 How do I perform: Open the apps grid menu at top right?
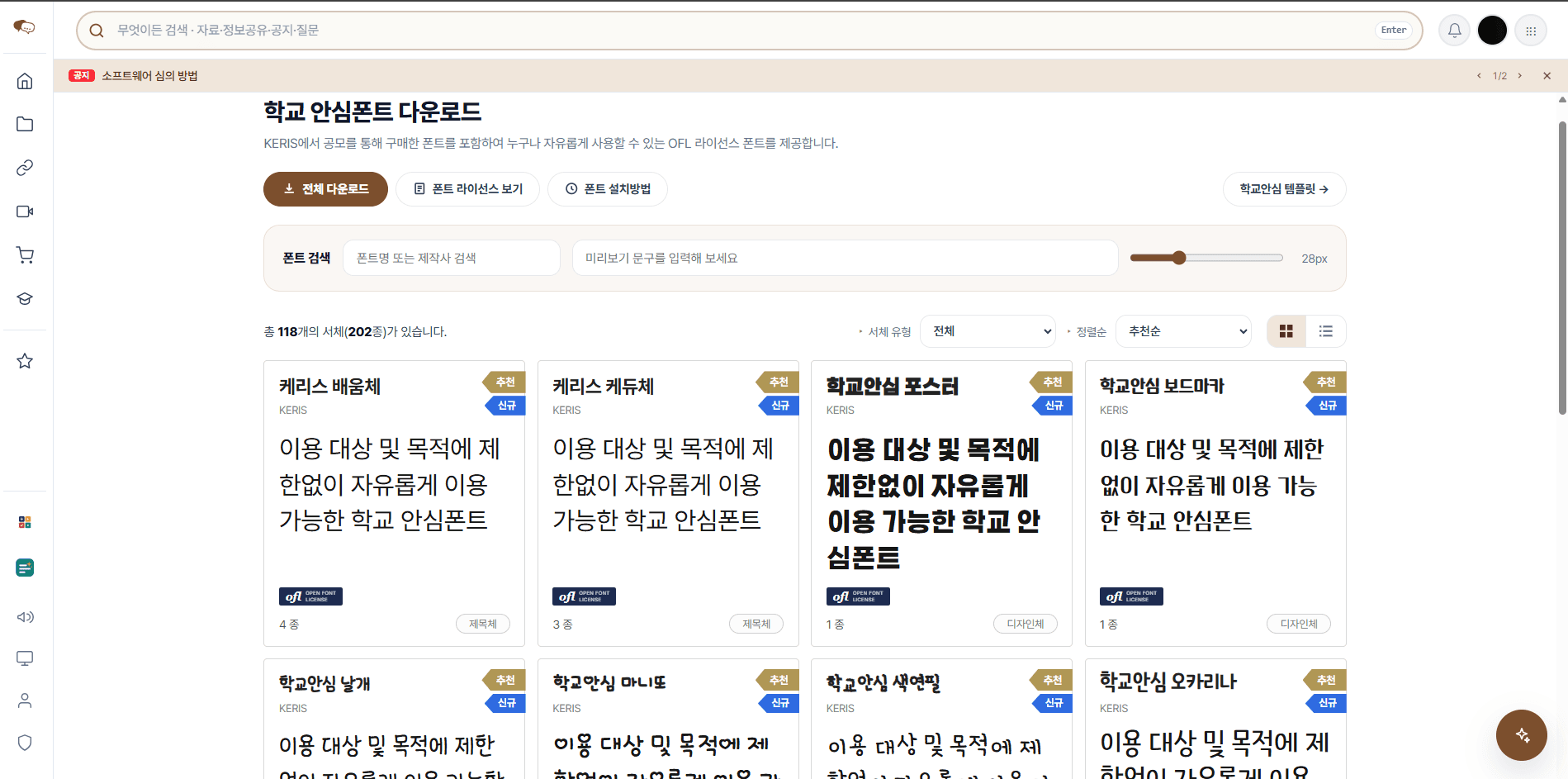pos(1531,31)
